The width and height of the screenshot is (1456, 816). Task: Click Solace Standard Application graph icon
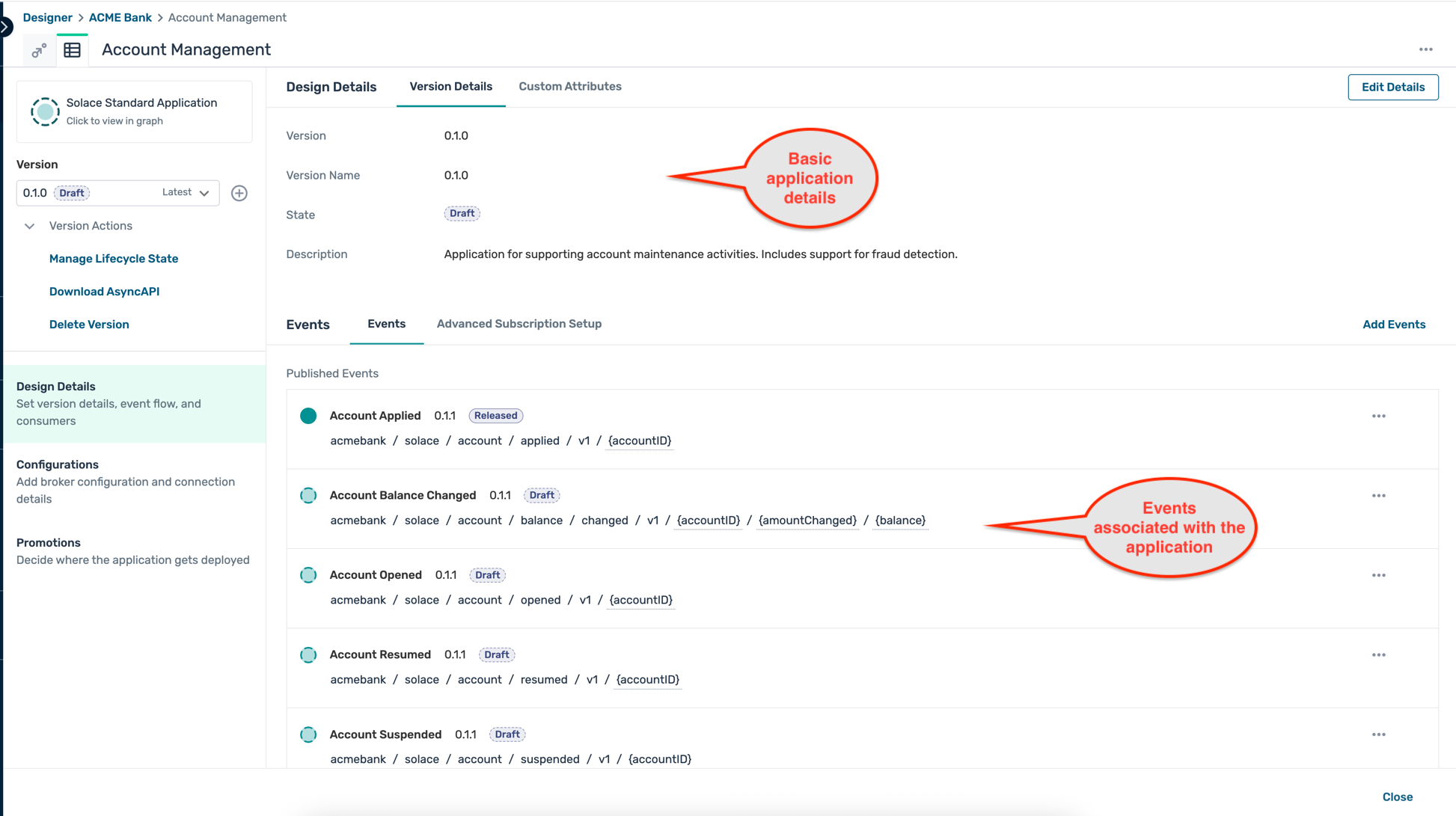pos(45,111)
